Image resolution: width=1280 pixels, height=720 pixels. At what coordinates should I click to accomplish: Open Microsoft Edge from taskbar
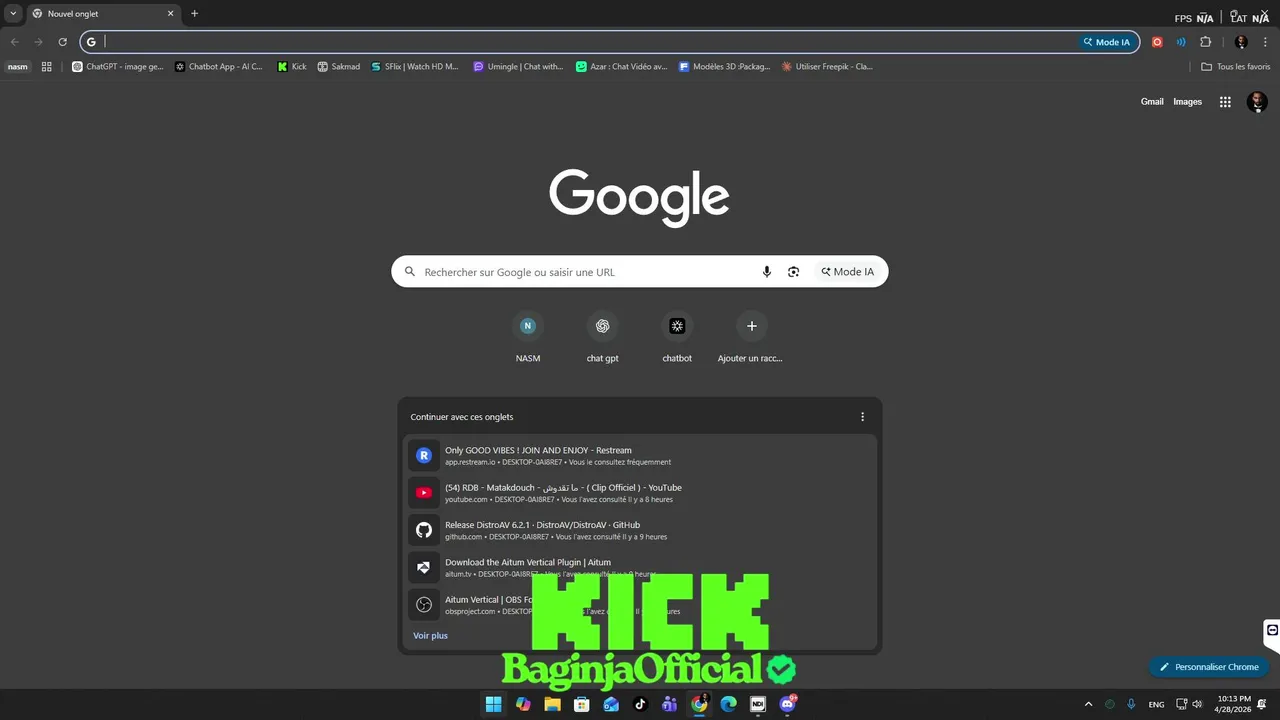(x=728, y=704)
